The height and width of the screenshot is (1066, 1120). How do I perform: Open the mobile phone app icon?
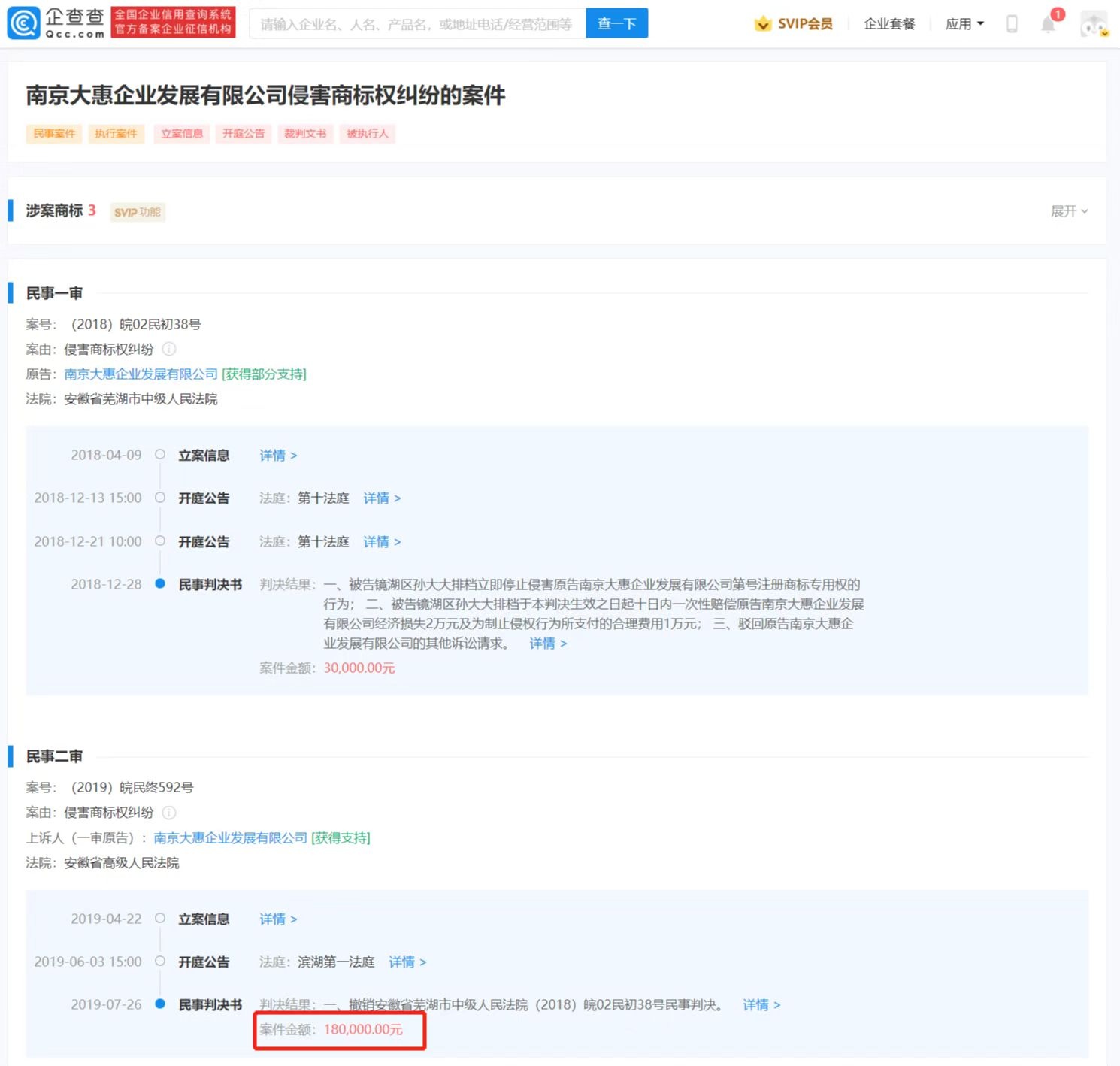coord(1012,24)
